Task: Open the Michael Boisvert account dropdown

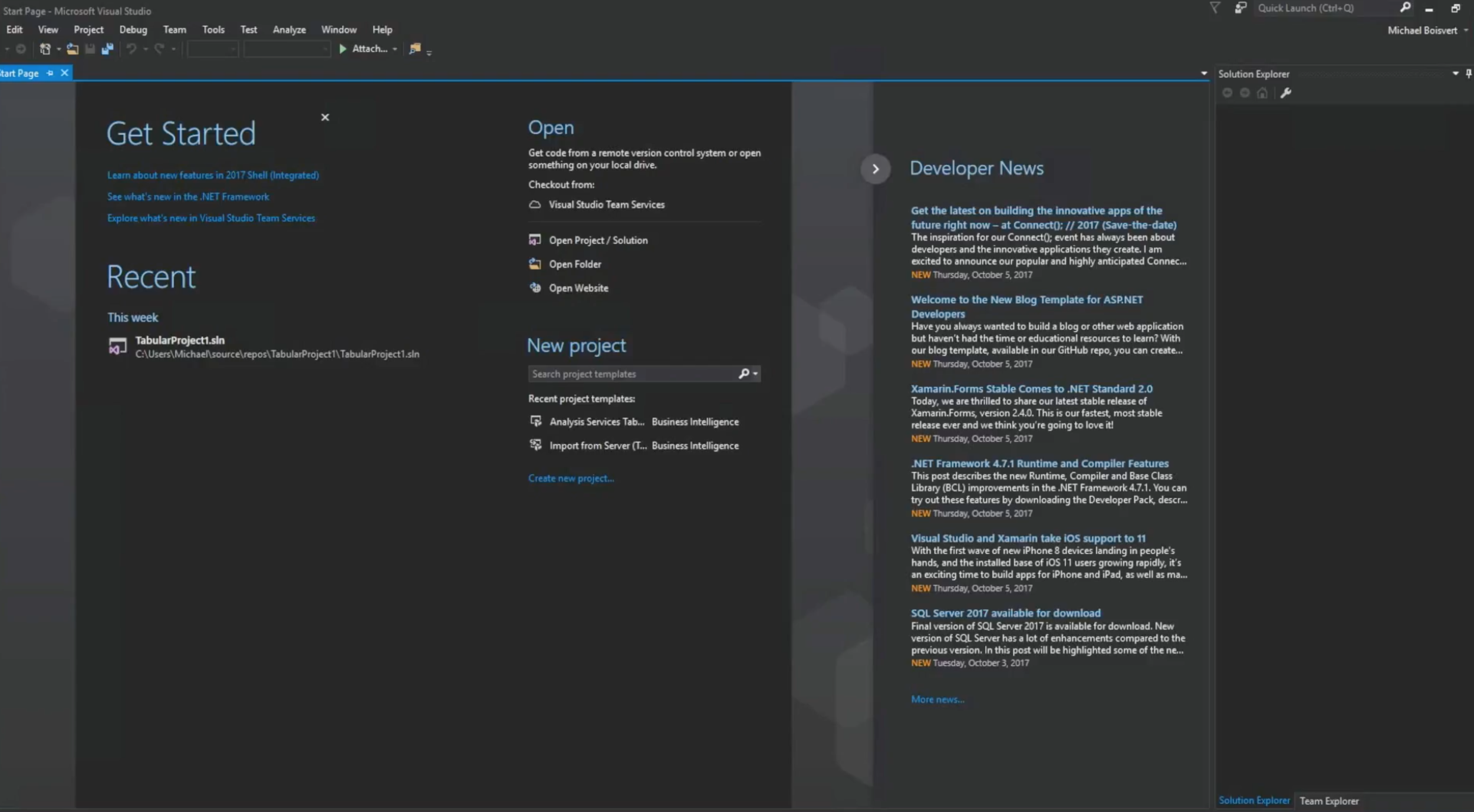Action: [1466, 31]
